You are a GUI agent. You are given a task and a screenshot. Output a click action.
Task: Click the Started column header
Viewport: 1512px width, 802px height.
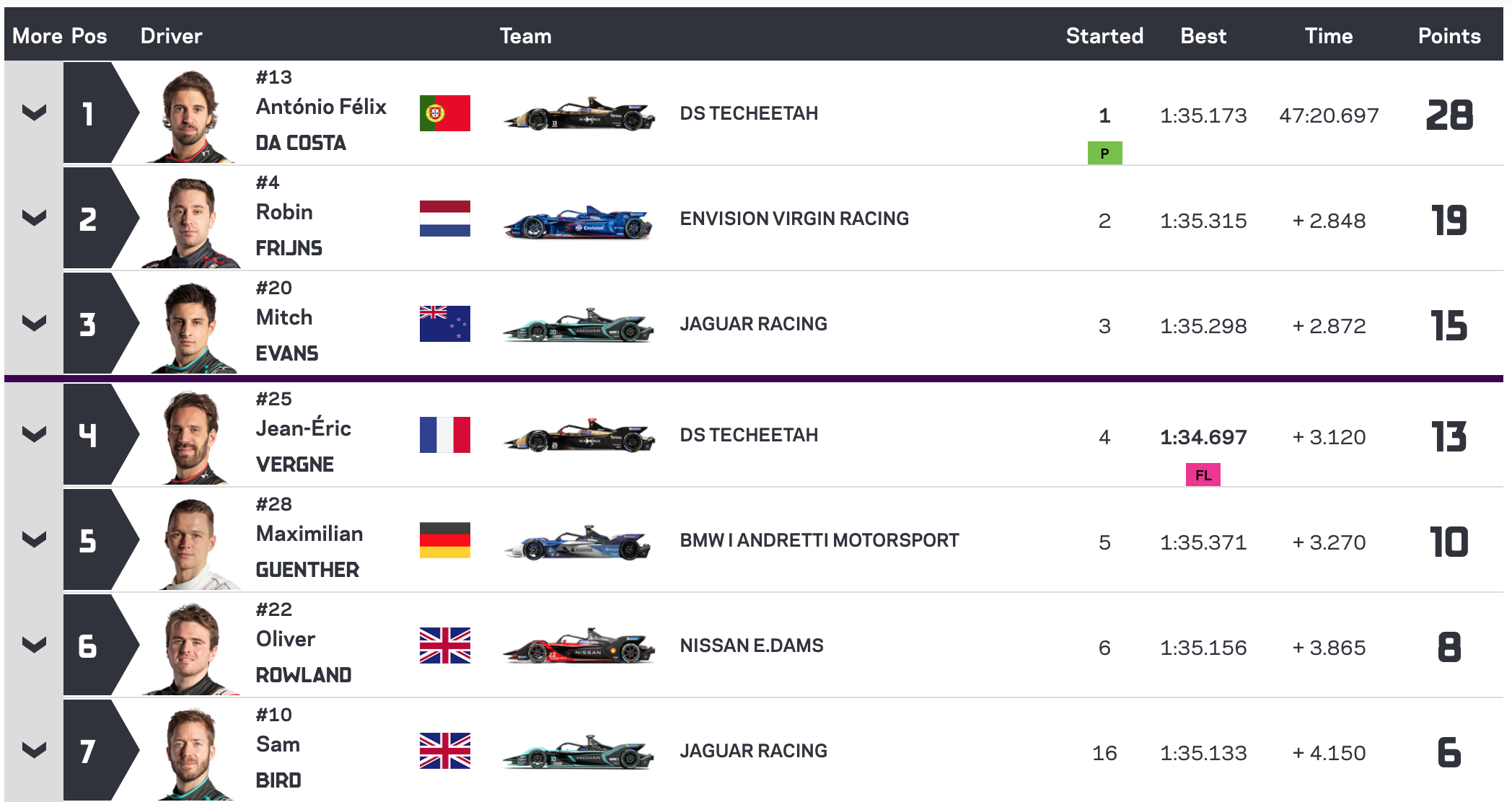pos(1104,36)
